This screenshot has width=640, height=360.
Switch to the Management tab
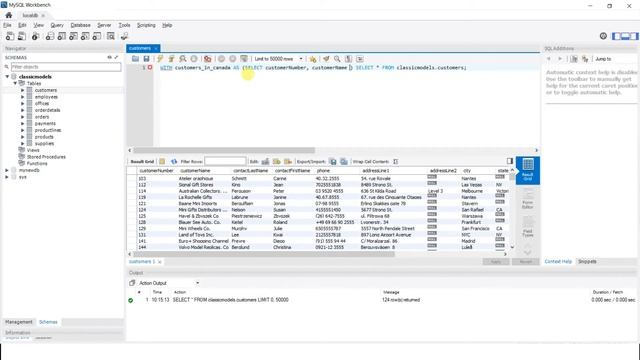tap(19, 322)
